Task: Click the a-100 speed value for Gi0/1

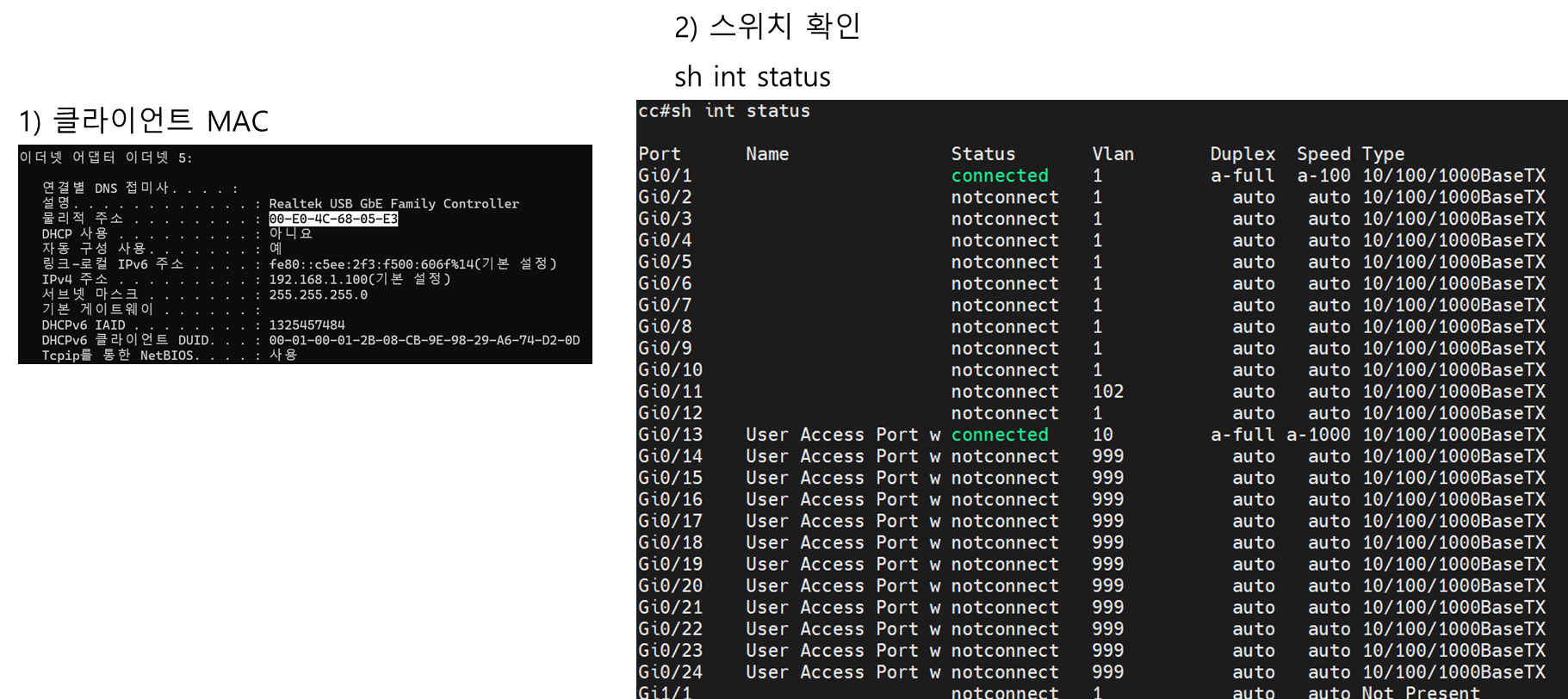Action: coord(1323,176)
